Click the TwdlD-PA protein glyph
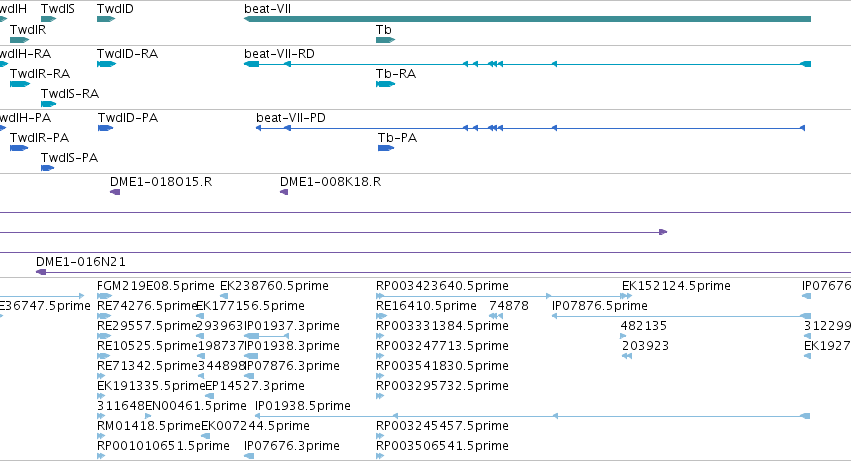 tap(105, 128)
